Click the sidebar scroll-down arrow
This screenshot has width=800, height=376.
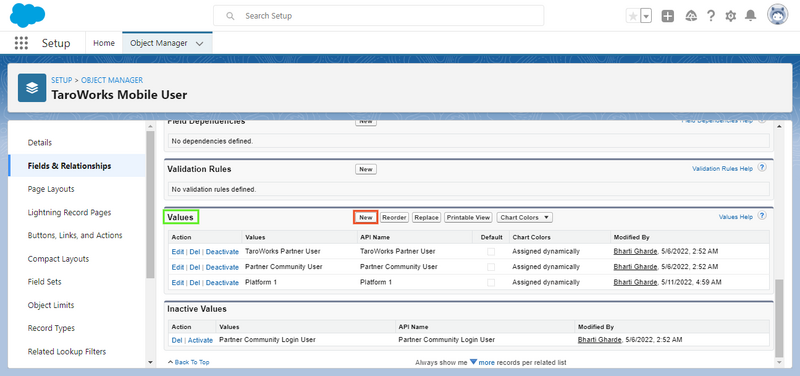pyautogui.click(x=150, y=362)
